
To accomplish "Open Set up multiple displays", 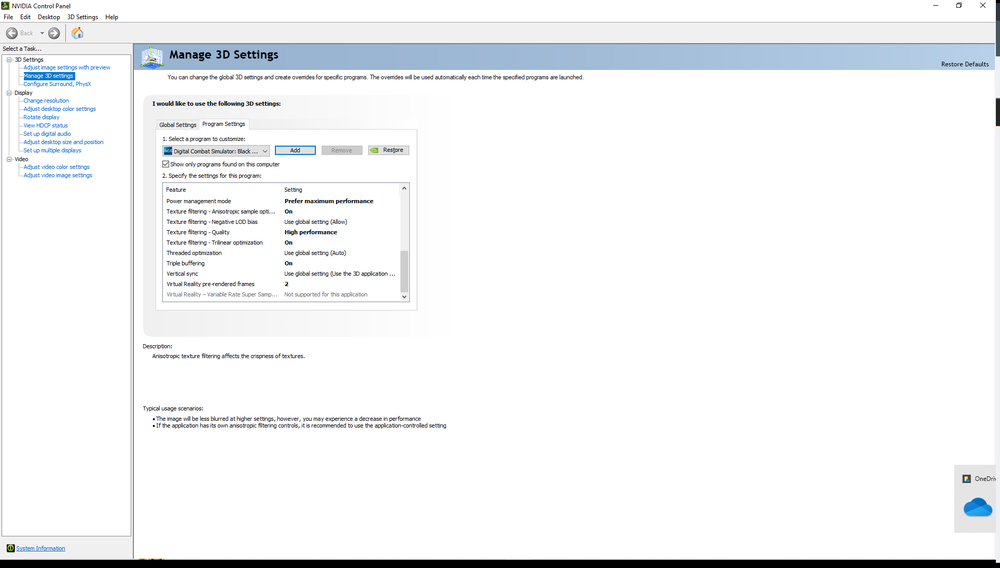I will [x=52, y=150].
